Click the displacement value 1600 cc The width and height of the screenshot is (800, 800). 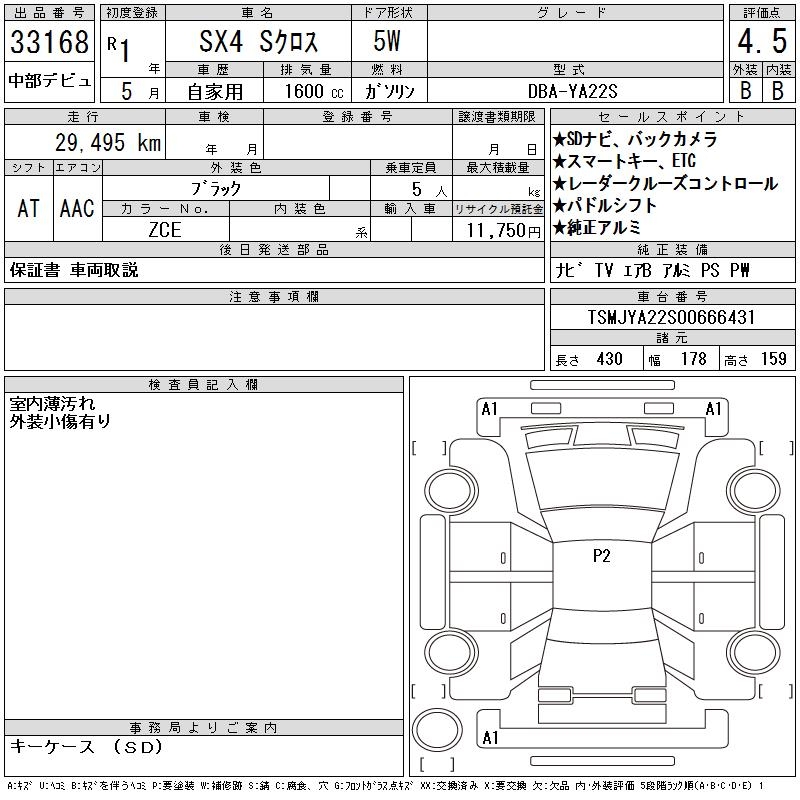(x=314, y=91)
